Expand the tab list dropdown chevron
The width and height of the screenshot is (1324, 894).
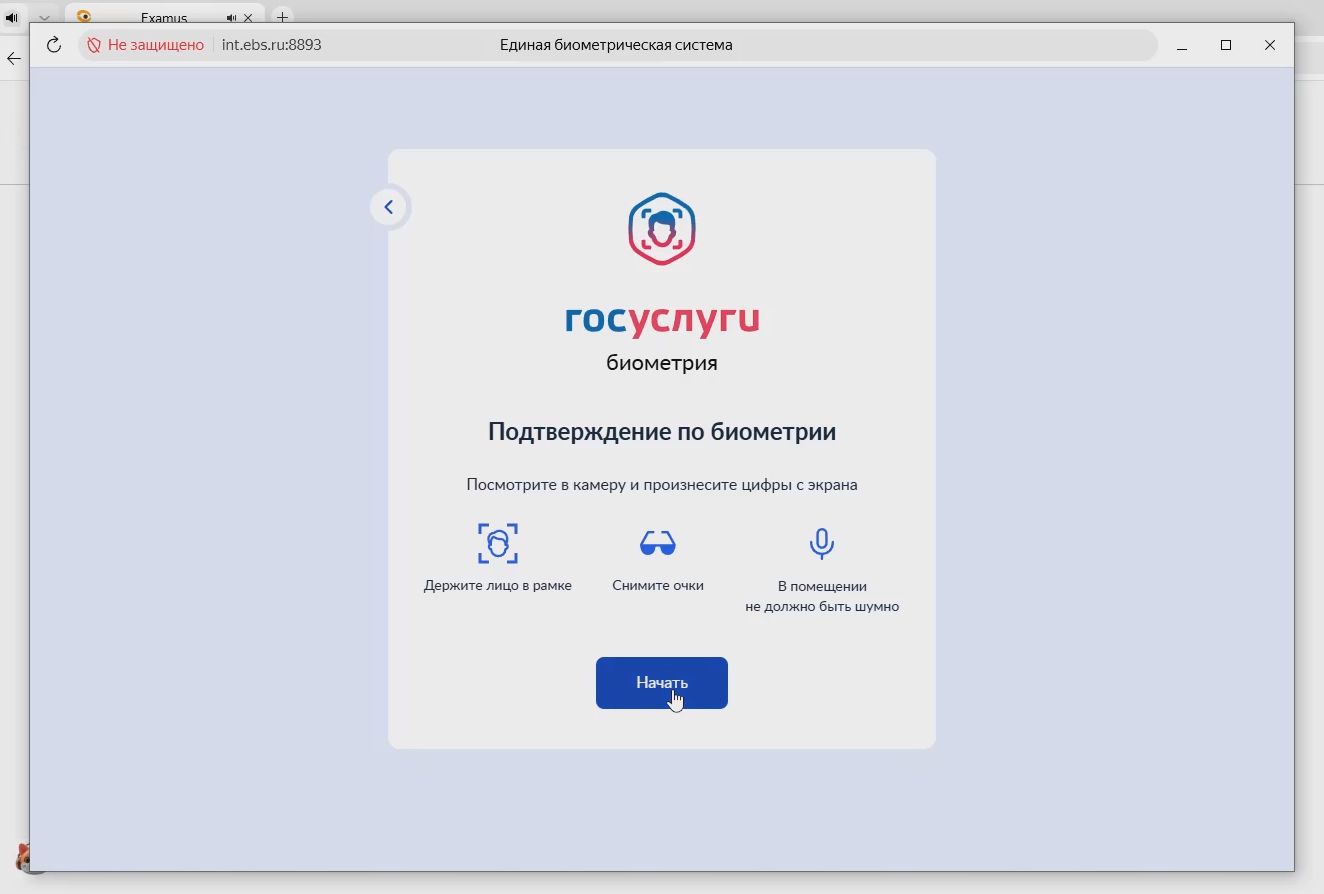tap(44, 18)
